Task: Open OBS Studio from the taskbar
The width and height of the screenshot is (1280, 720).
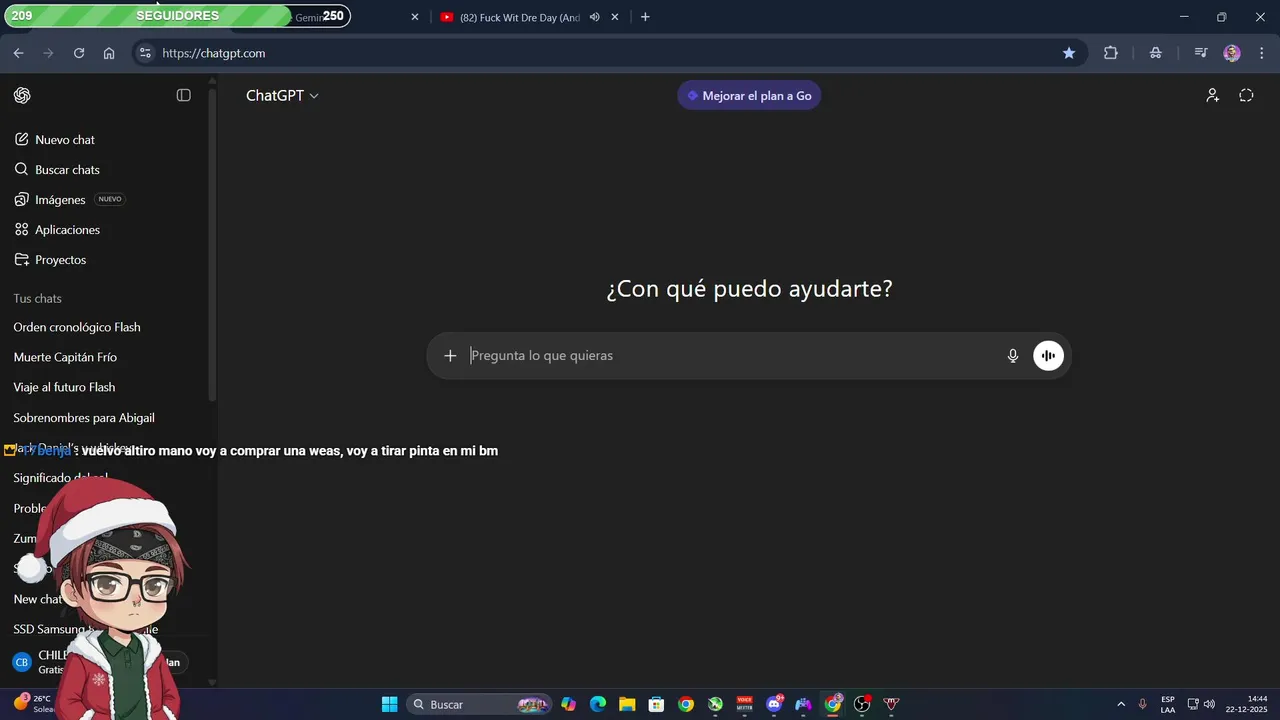Action: [862, 704]
